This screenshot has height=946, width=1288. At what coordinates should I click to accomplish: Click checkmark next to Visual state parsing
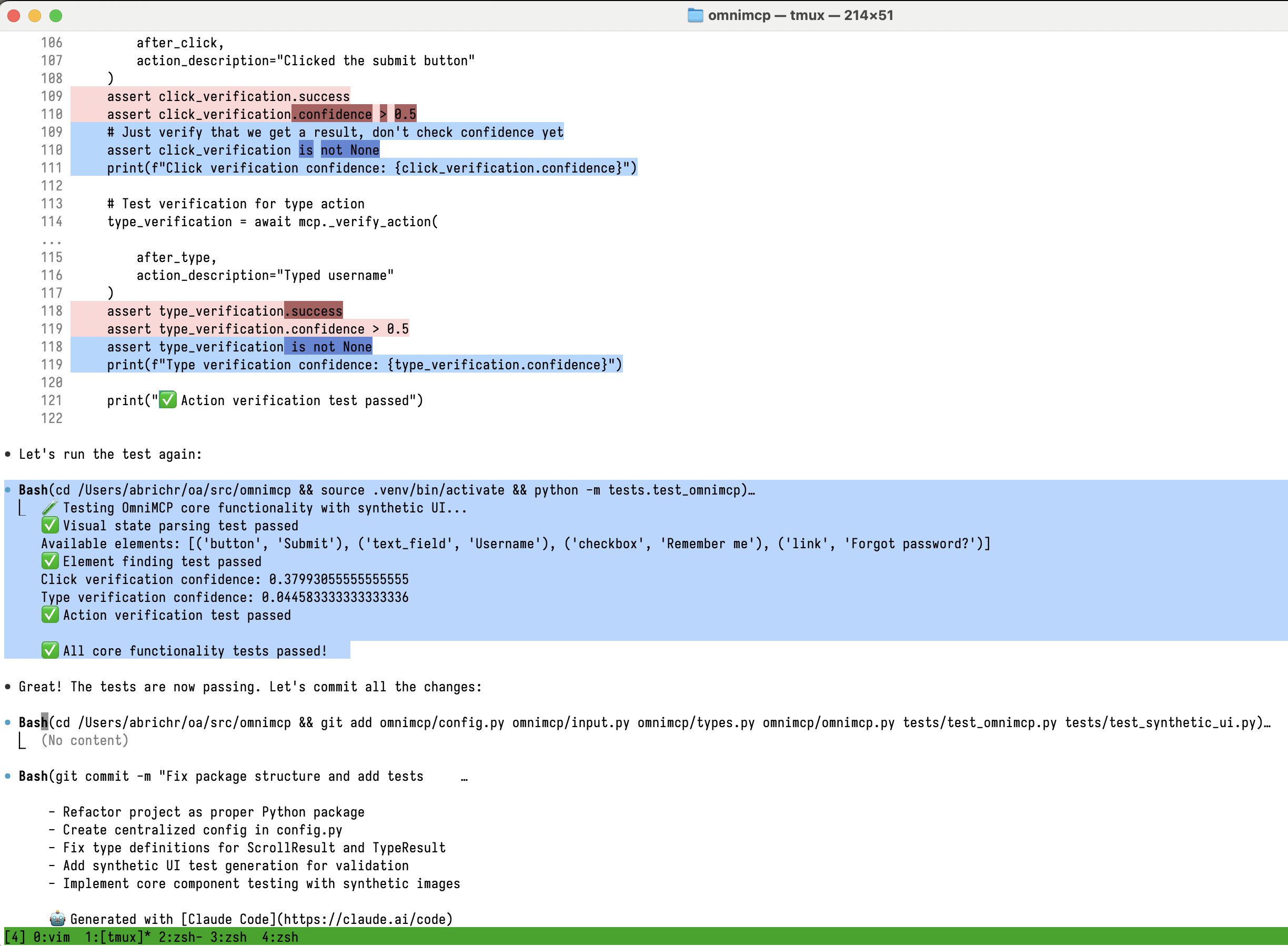coord(50,525)
